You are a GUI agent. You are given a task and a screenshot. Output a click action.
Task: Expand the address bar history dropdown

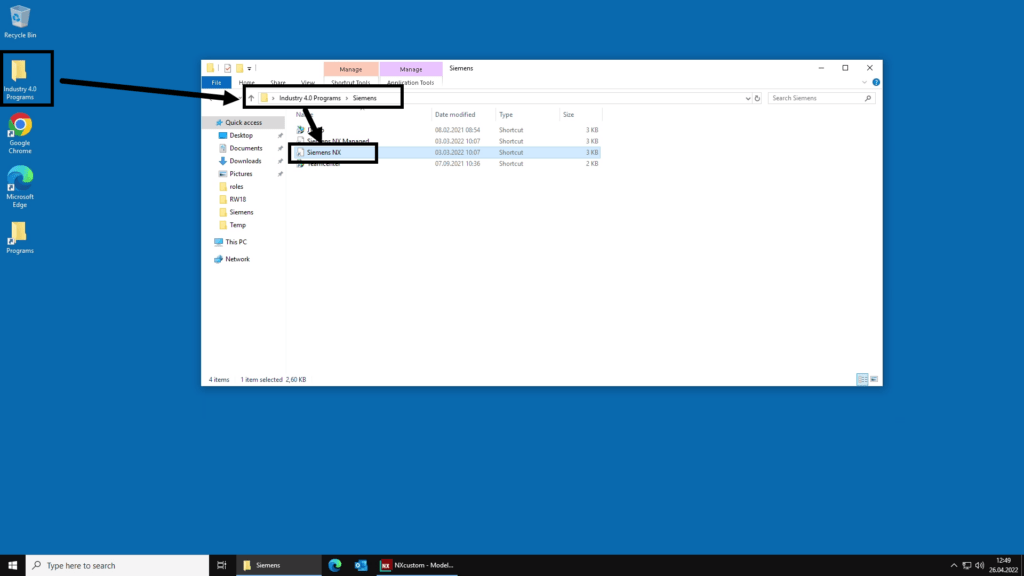click(747, 98)
